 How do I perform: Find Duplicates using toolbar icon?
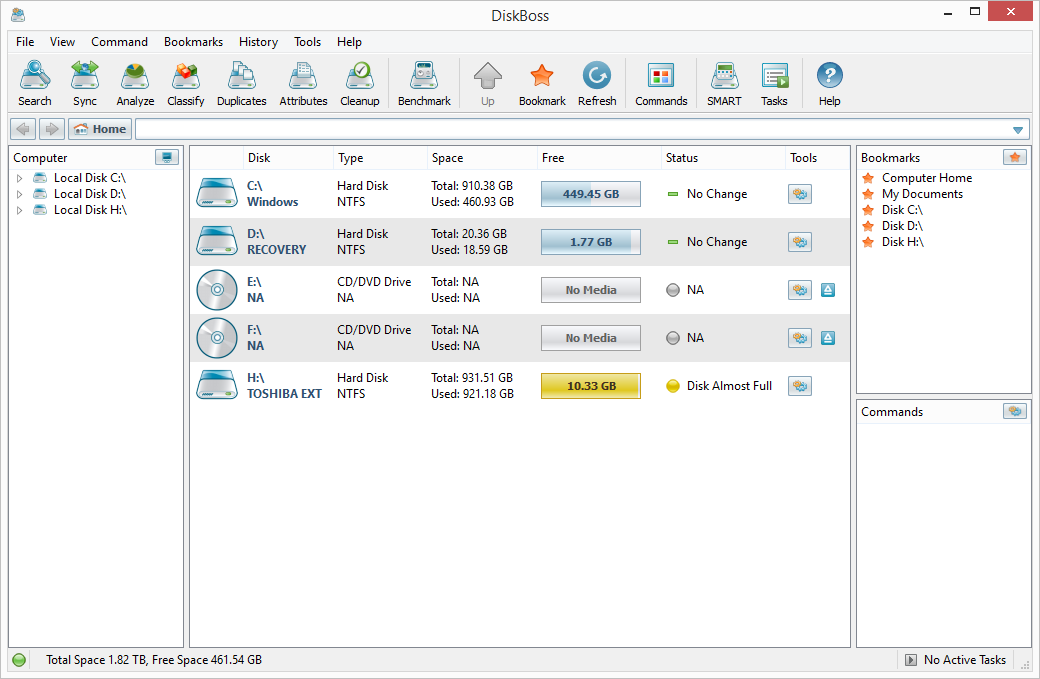pyautogui.click(x=241, y=84)
